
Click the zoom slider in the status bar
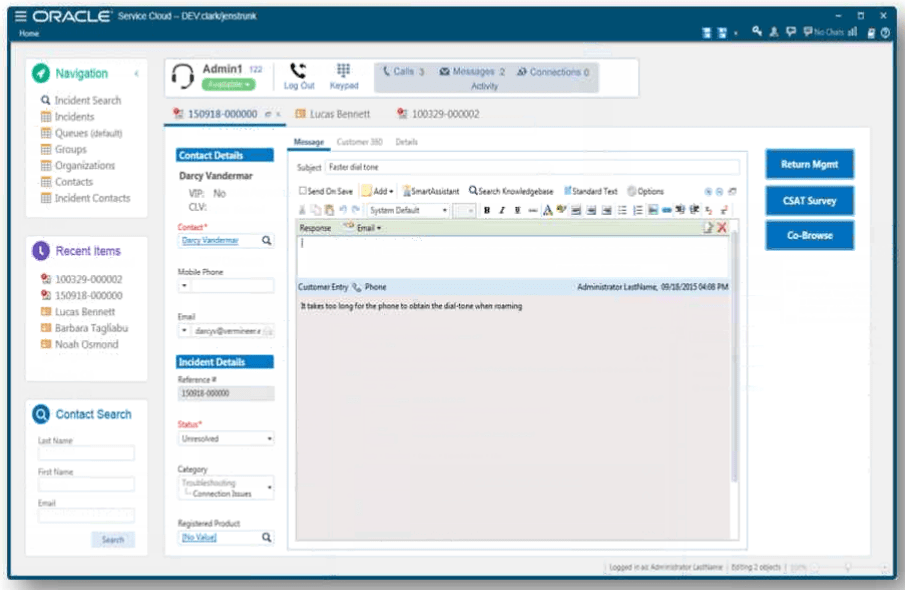(849, 568)
